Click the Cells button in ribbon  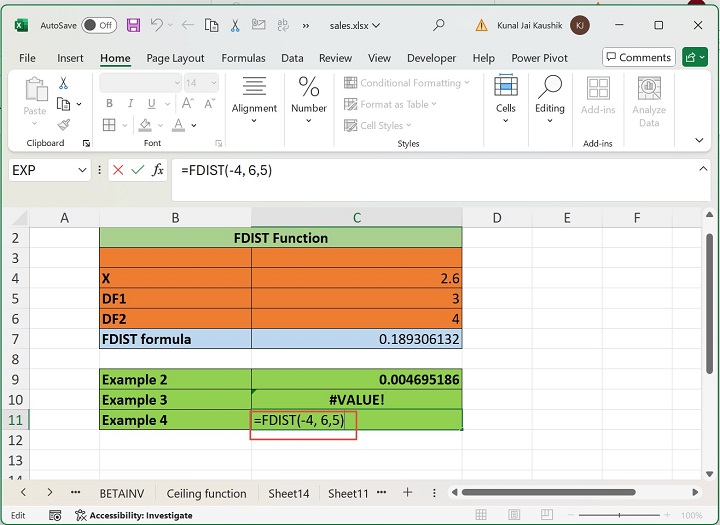pyautogui.click(x=505, y=98)
